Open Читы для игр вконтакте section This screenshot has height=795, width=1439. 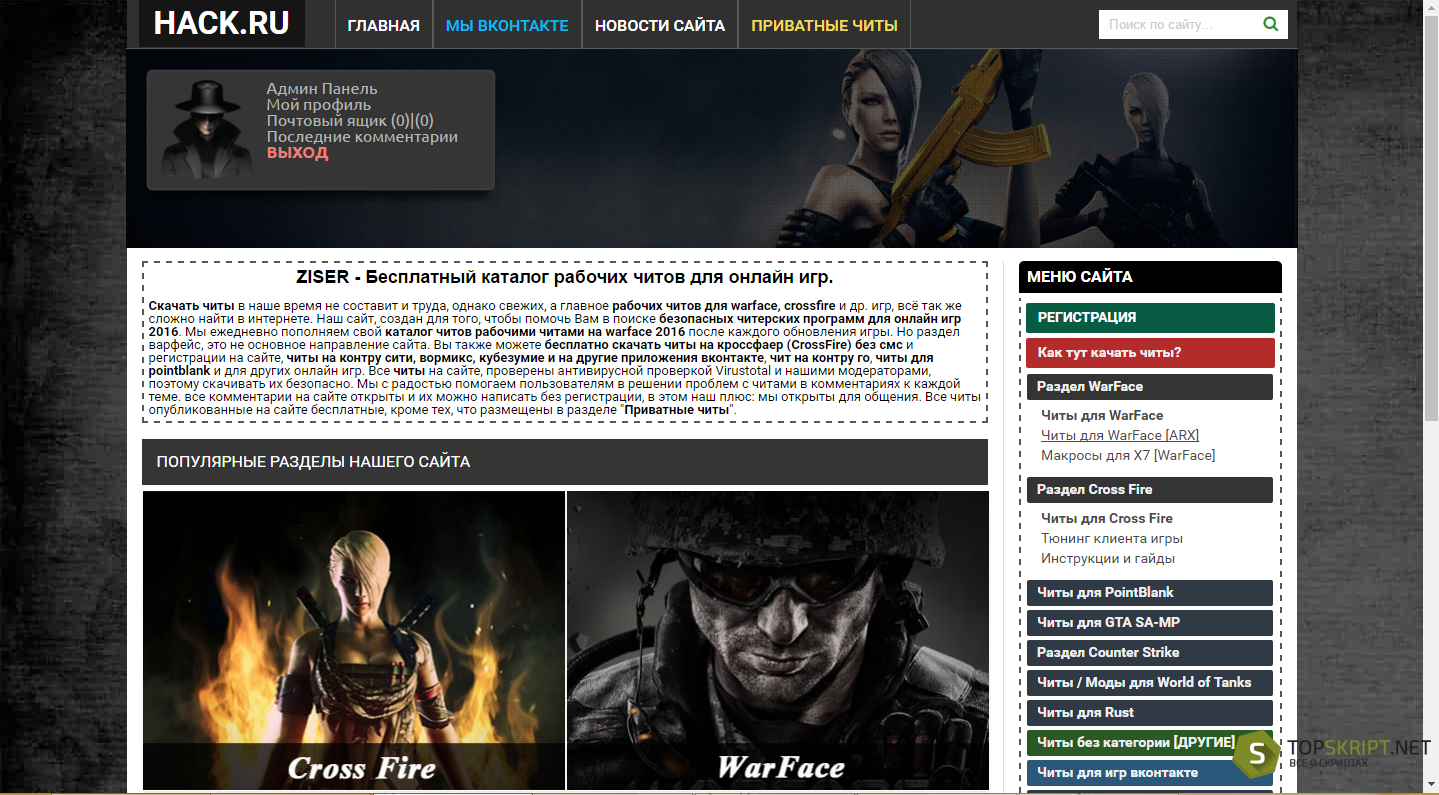pyautogui.click(x=1150, y=772)
